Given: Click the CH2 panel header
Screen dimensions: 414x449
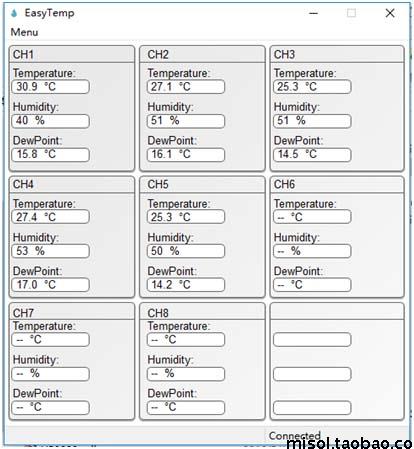Looking at the screenshot, I should coord(202,54).
